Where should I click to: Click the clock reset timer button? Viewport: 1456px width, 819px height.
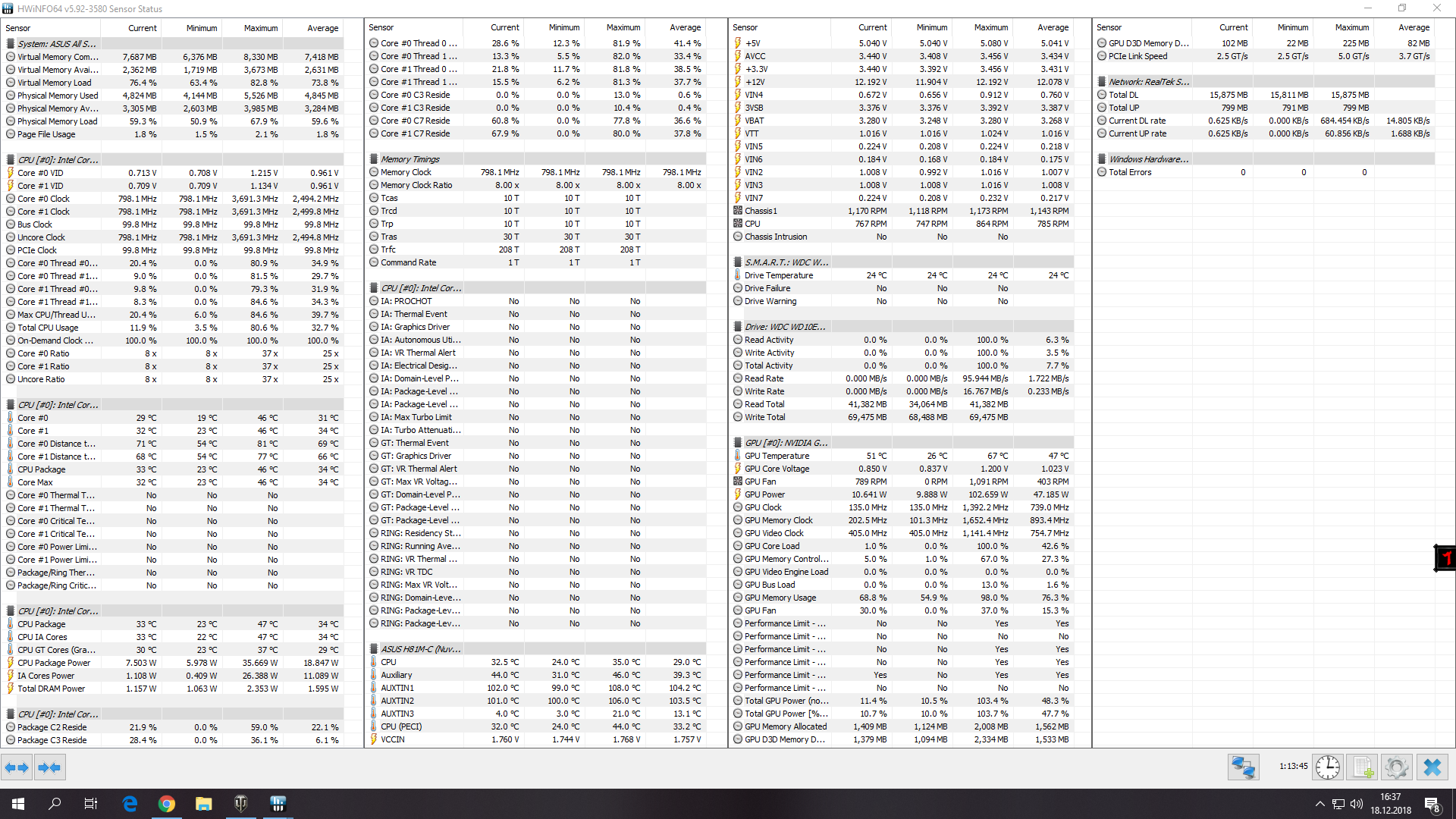(1327, 767)
